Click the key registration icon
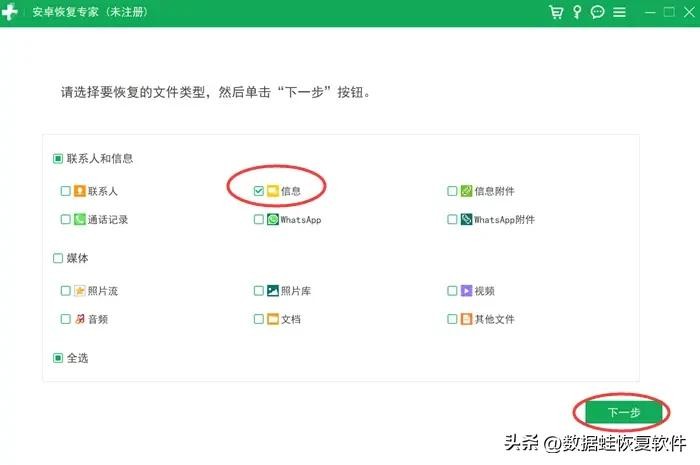This screenshot has height=465, width=700. [x=577, y=13]
